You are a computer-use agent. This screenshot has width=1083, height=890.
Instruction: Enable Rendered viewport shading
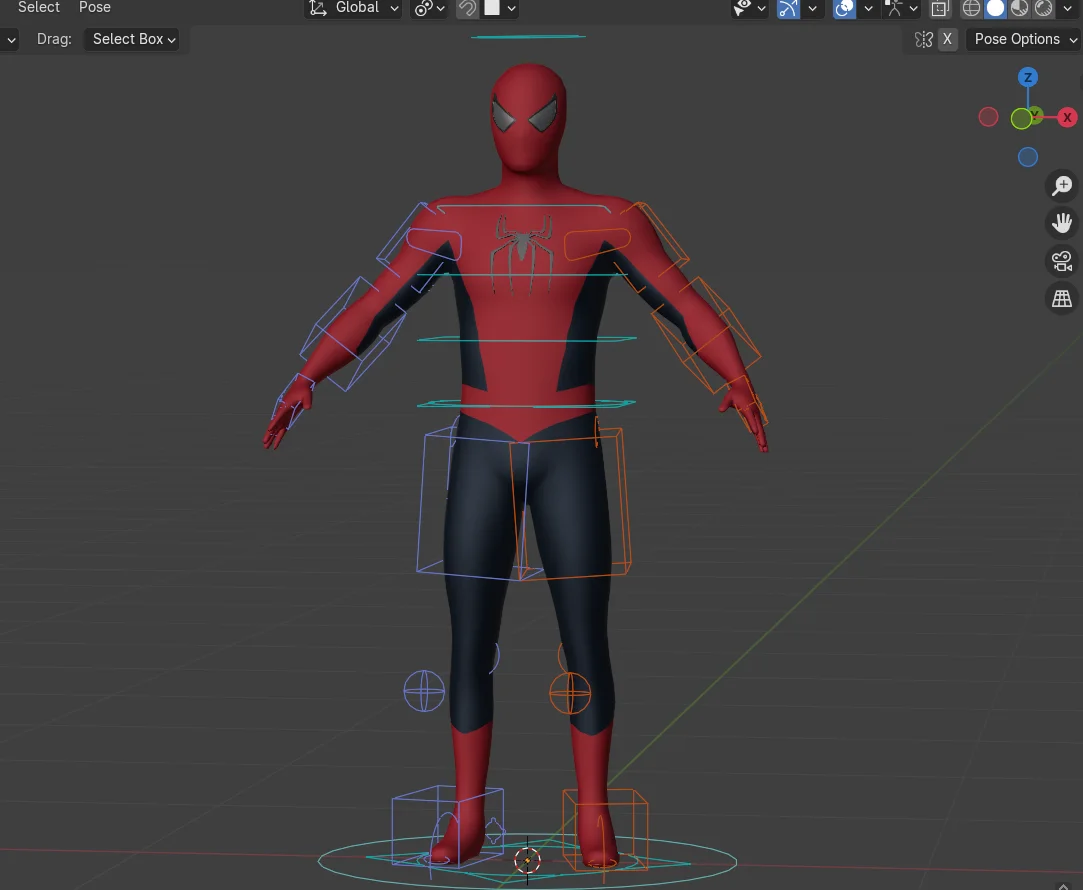(1044, 9)
